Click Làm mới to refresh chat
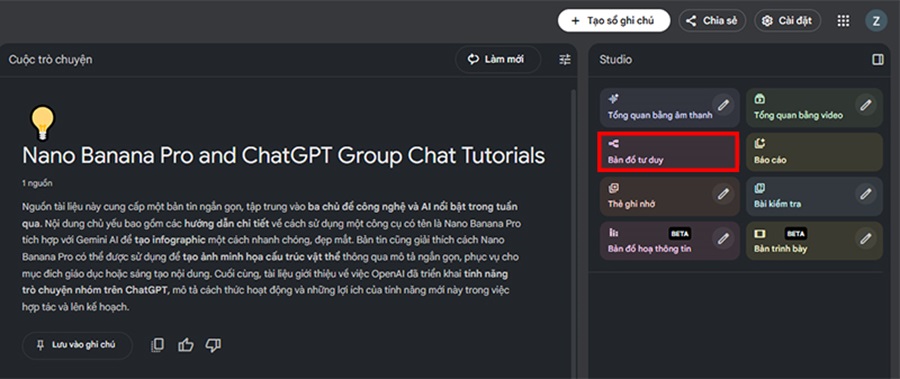The width and height of the screenshot is (900, 379). (x=498, y=59)
